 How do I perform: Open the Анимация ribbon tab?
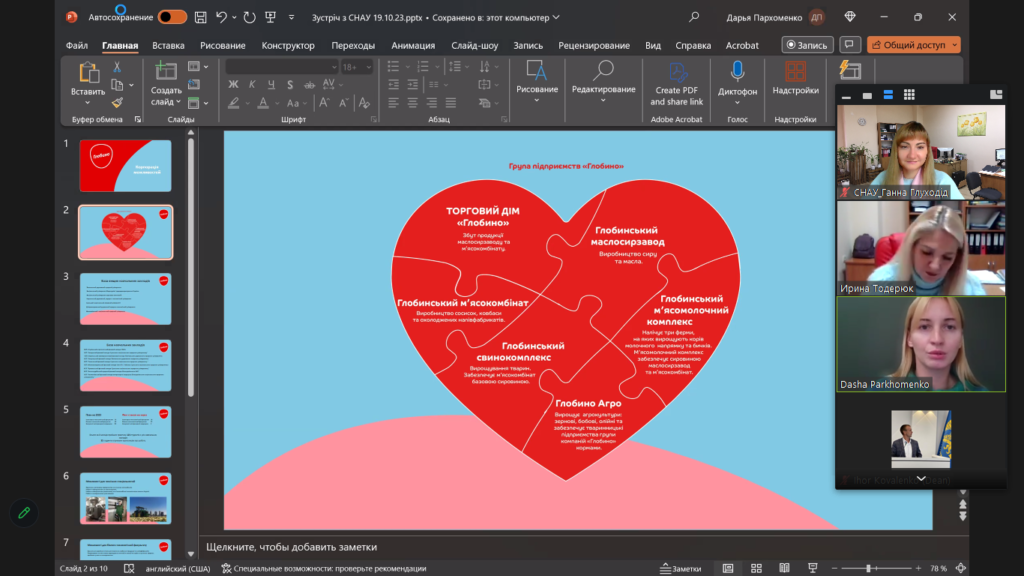pos(413,45)
